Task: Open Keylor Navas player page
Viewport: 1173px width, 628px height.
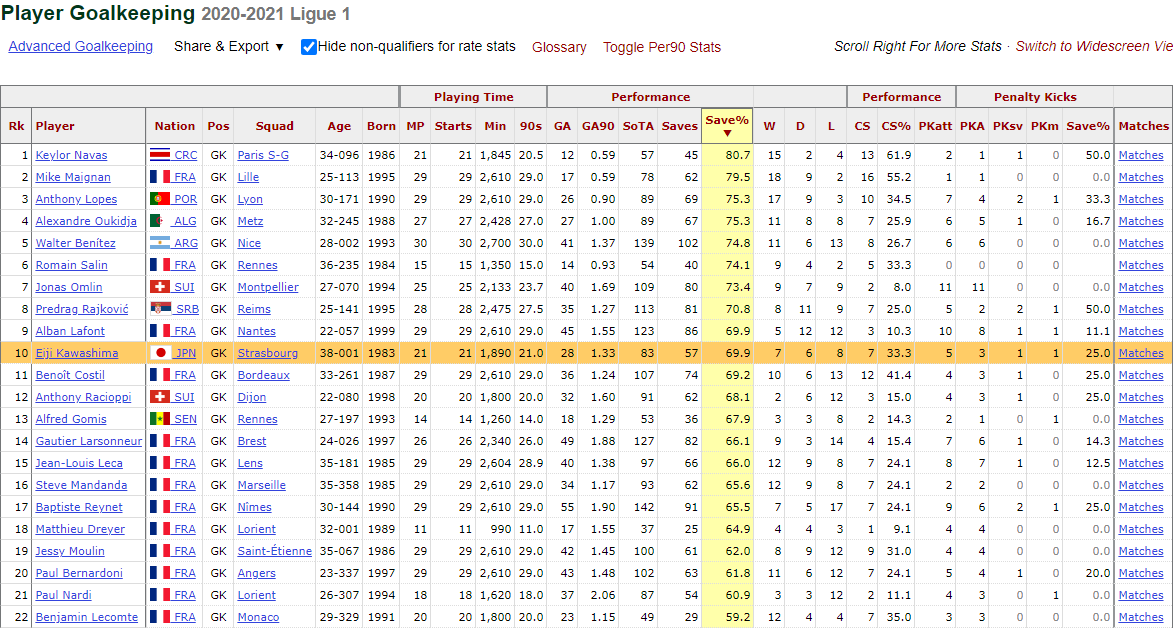Action: 71,156
